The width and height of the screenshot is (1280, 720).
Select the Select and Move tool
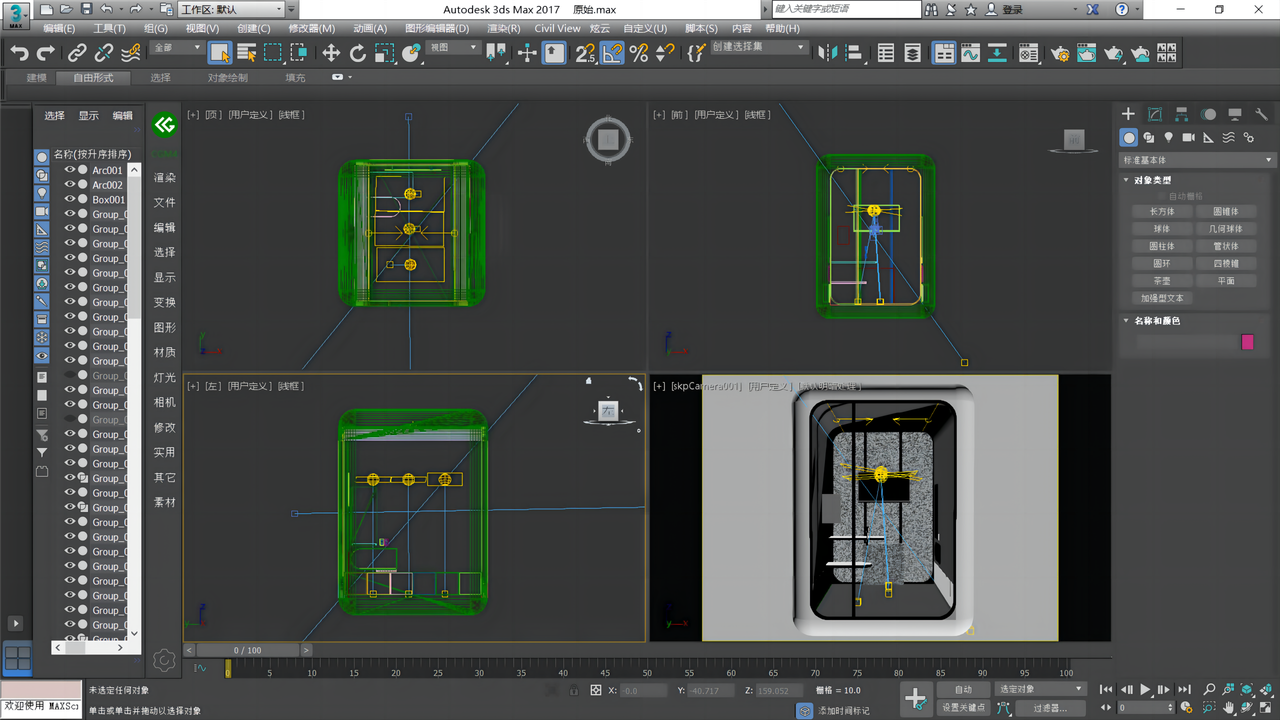tap(331, 53)
